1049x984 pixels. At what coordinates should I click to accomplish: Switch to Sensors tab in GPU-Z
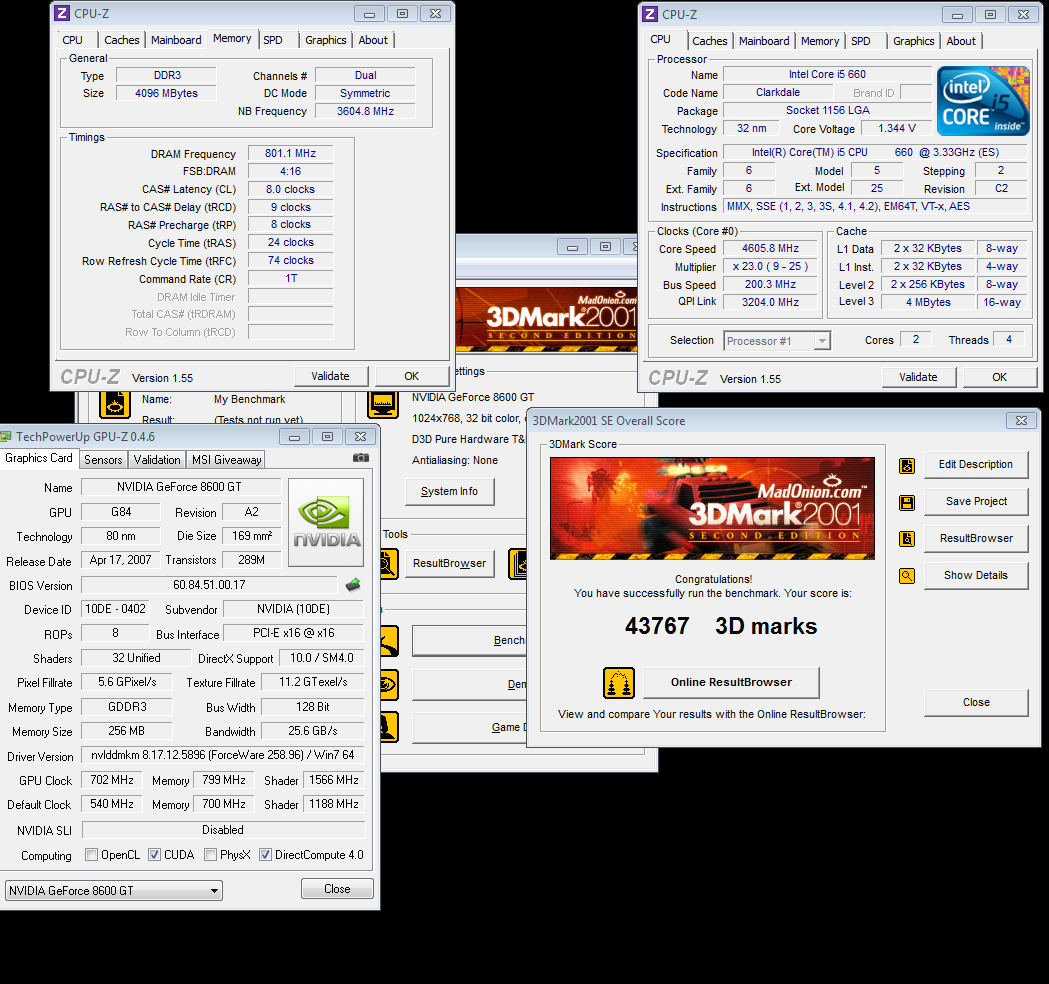coord(103,460)
